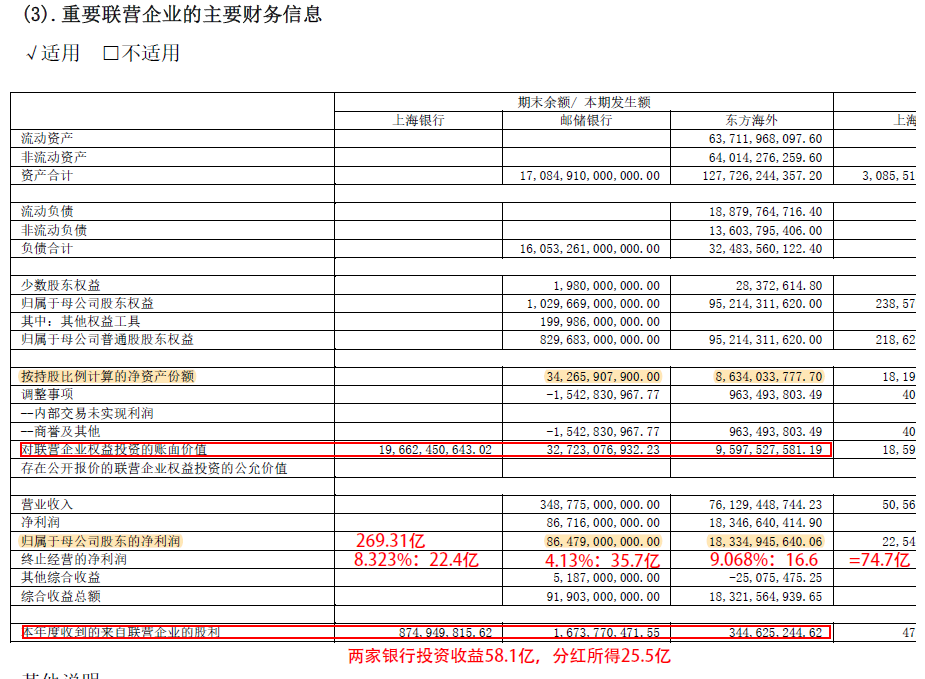Select the 归属于母公司股东权益 row label
This screenshot has width=925, height=679.
click(87, 303)
